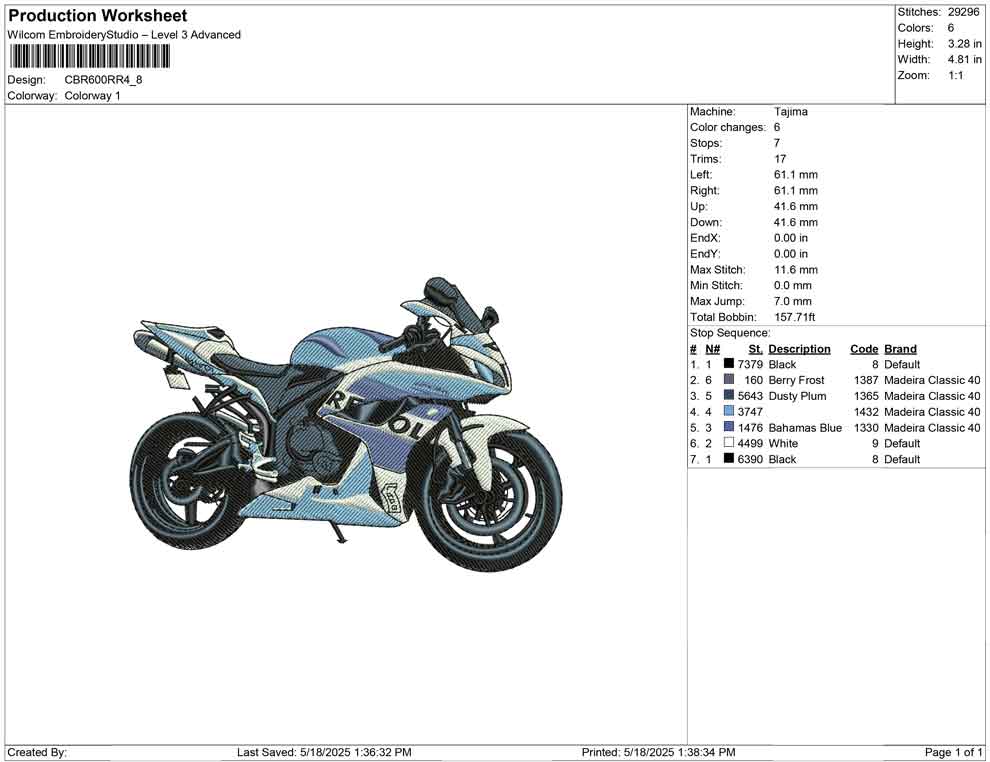Viewport: 990px width, 762px height.
Task: Click the thread code '1432'
Action: 866,412
